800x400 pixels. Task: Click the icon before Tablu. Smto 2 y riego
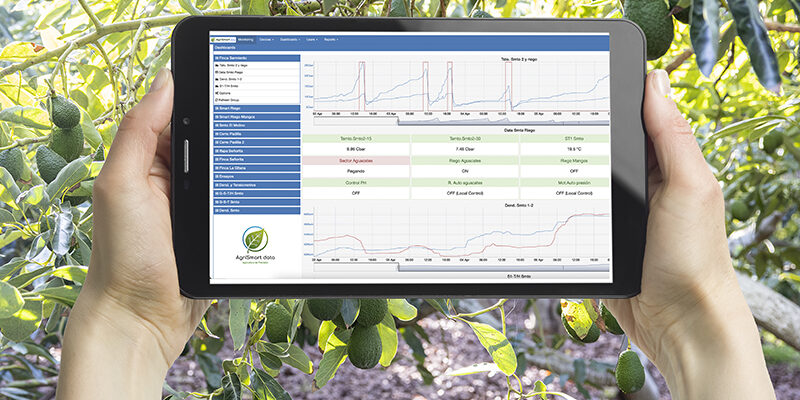(x=218, y=65)
